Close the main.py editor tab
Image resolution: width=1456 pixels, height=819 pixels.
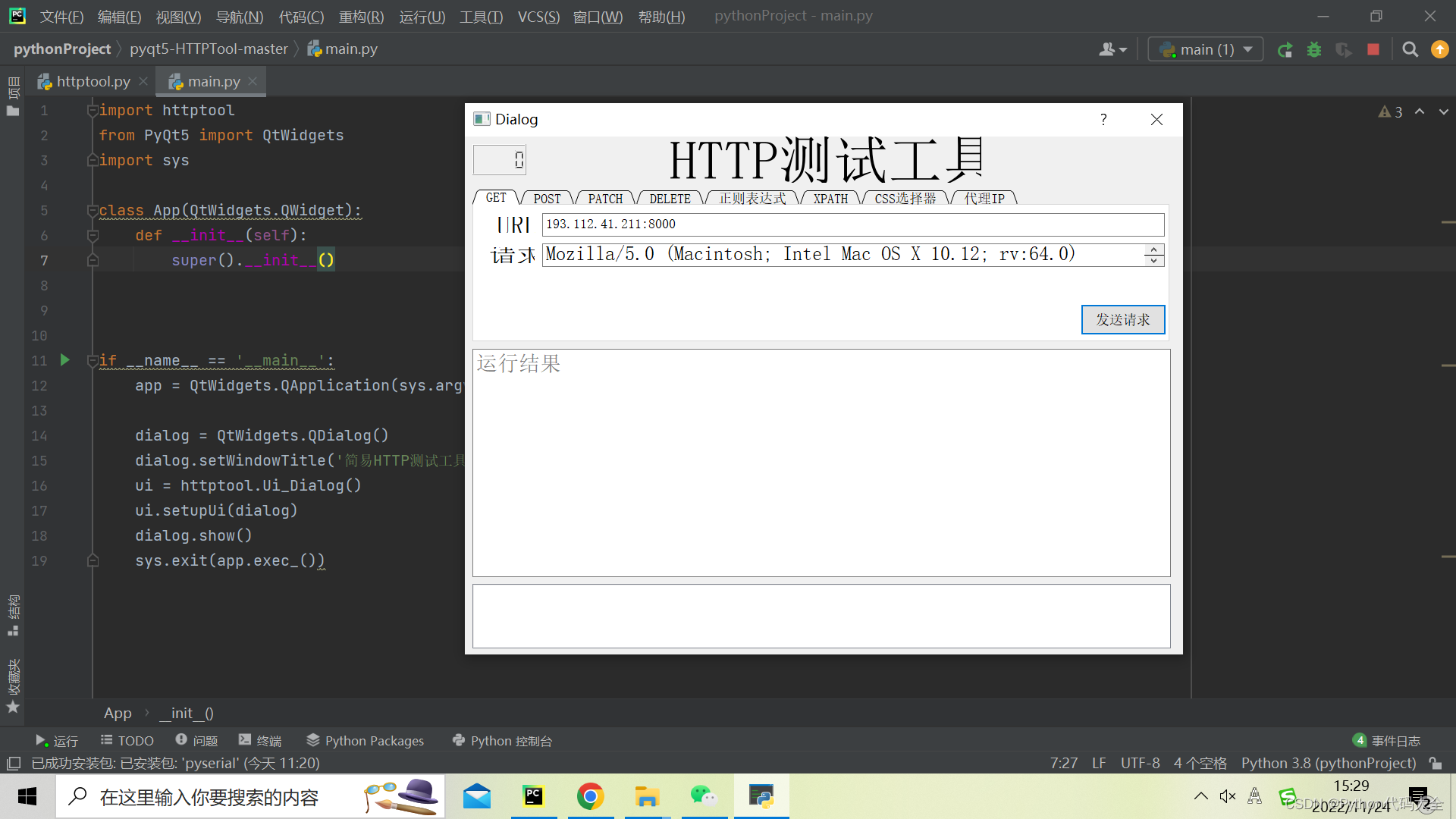click(253, 81)
